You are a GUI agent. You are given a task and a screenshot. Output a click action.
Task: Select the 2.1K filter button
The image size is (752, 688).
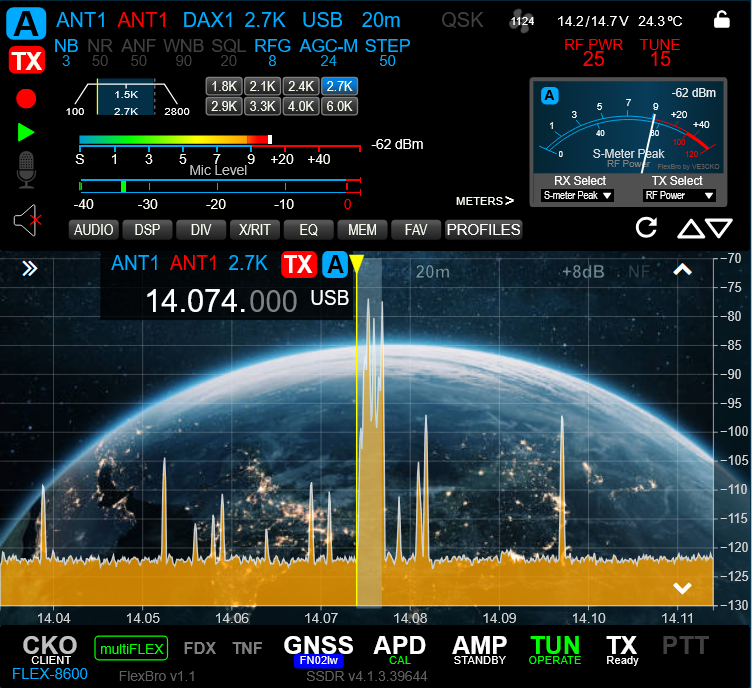[262, 86]
